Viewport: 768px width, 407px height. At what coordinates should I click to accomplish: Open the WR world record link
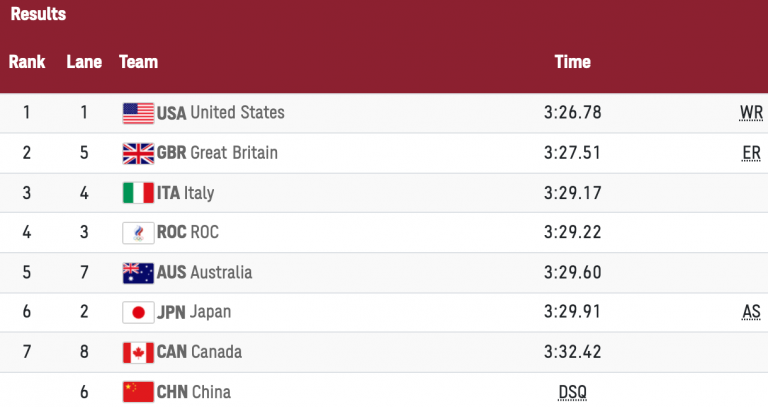coord(751,113)
